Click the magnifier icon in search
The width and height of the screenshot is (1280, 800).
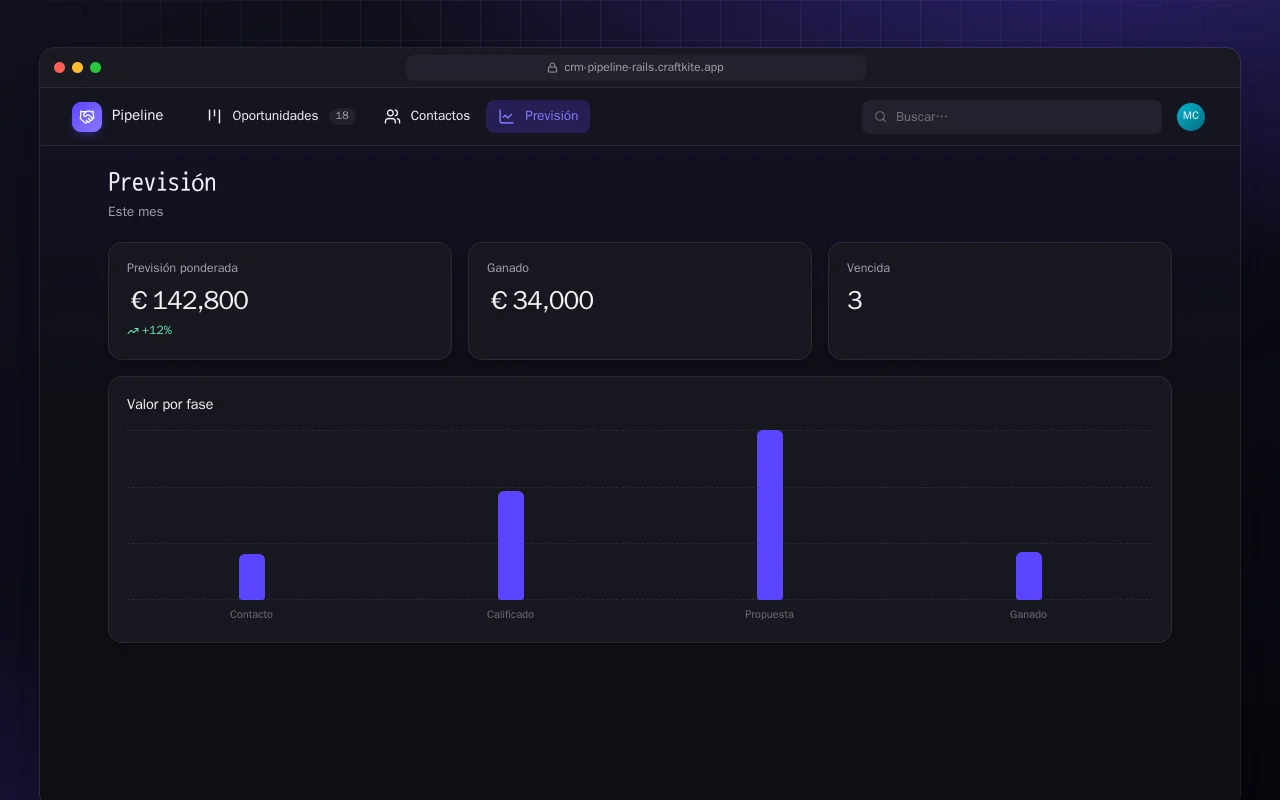coord(881,117)
